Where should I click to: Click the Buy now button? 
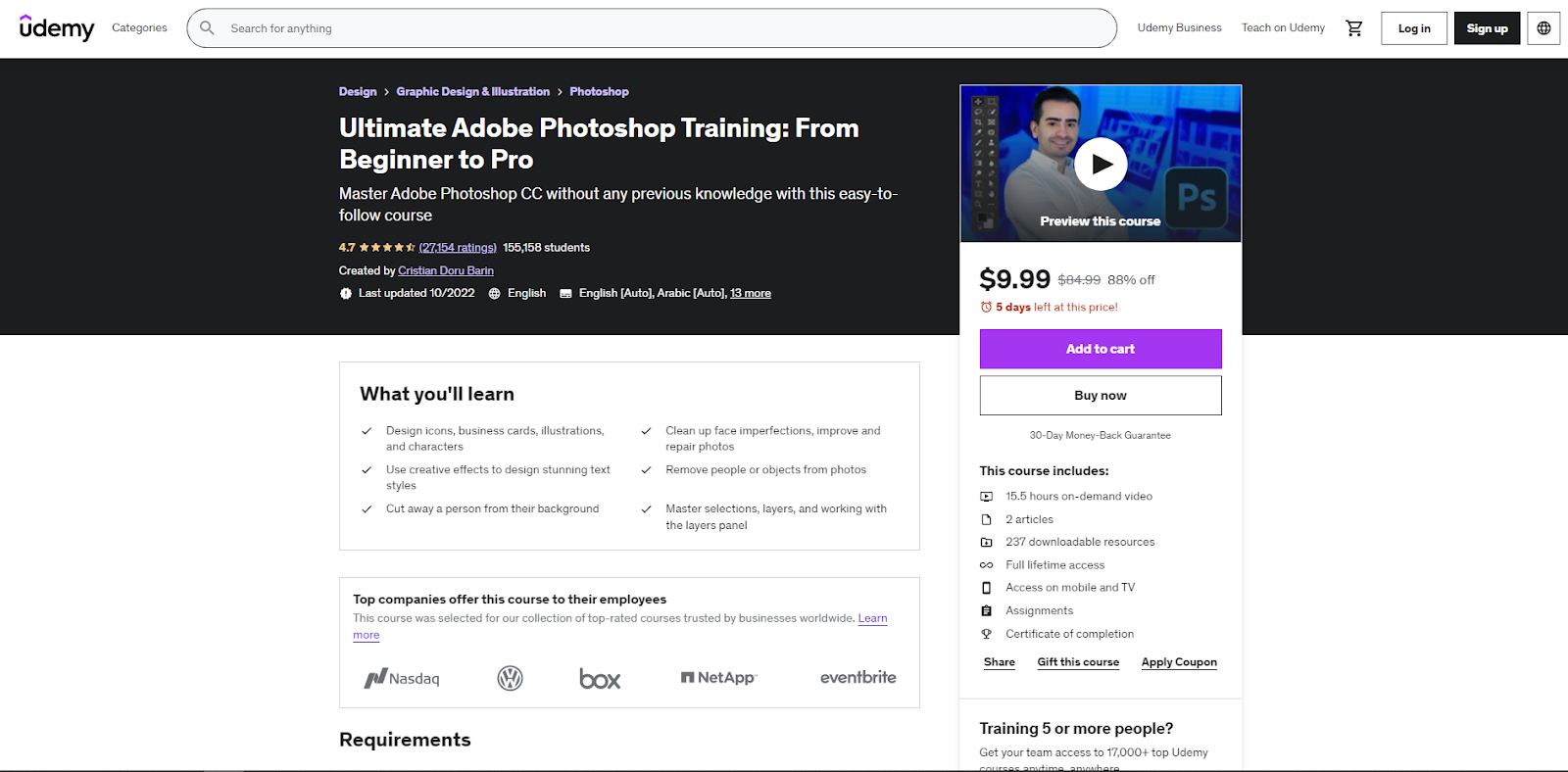tap(1101, 396)
